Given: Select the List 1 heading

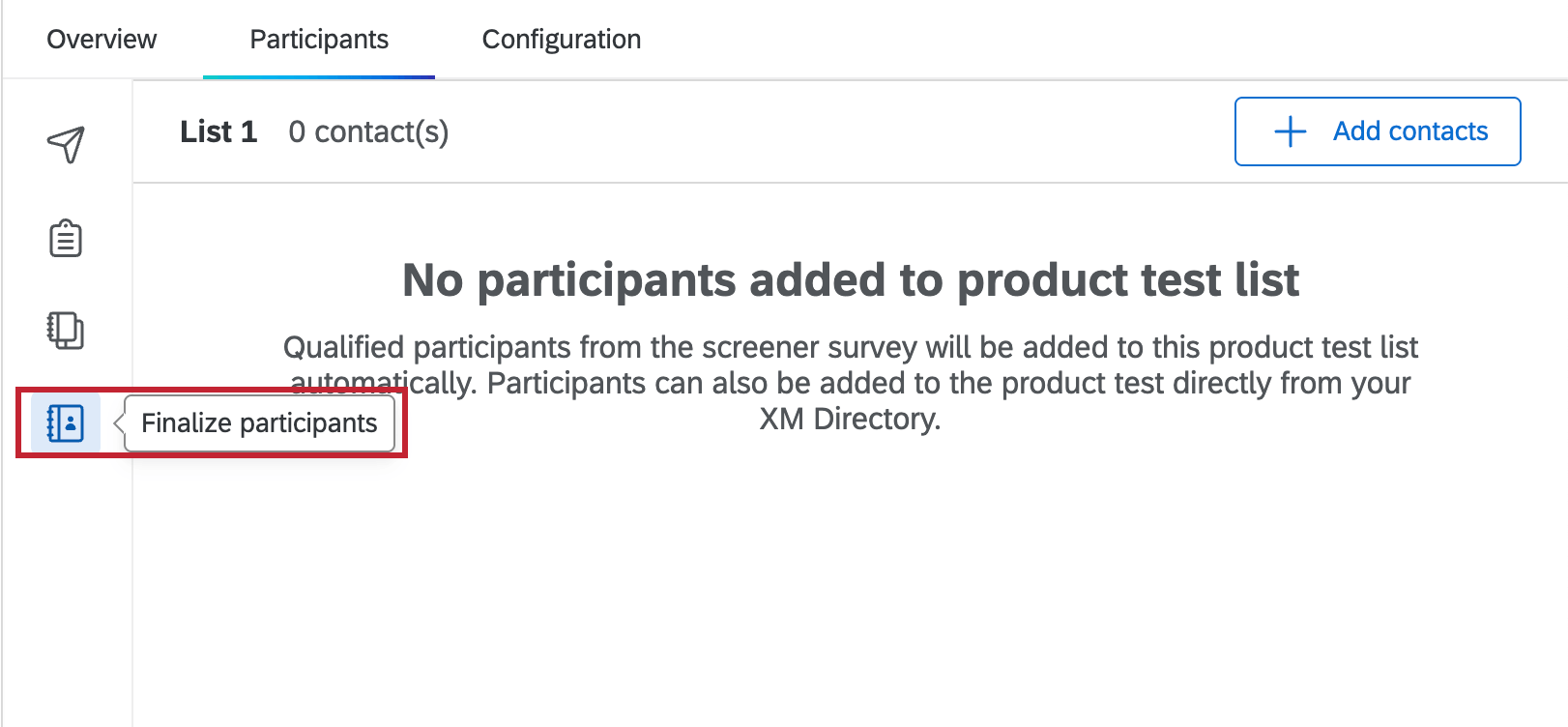Looking at the screenshot, I should pos(218,131).
